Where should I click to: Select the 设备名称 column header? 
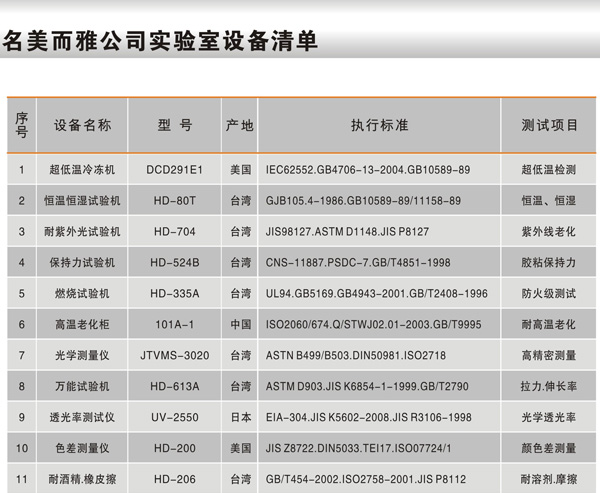[x=82, y=125]
